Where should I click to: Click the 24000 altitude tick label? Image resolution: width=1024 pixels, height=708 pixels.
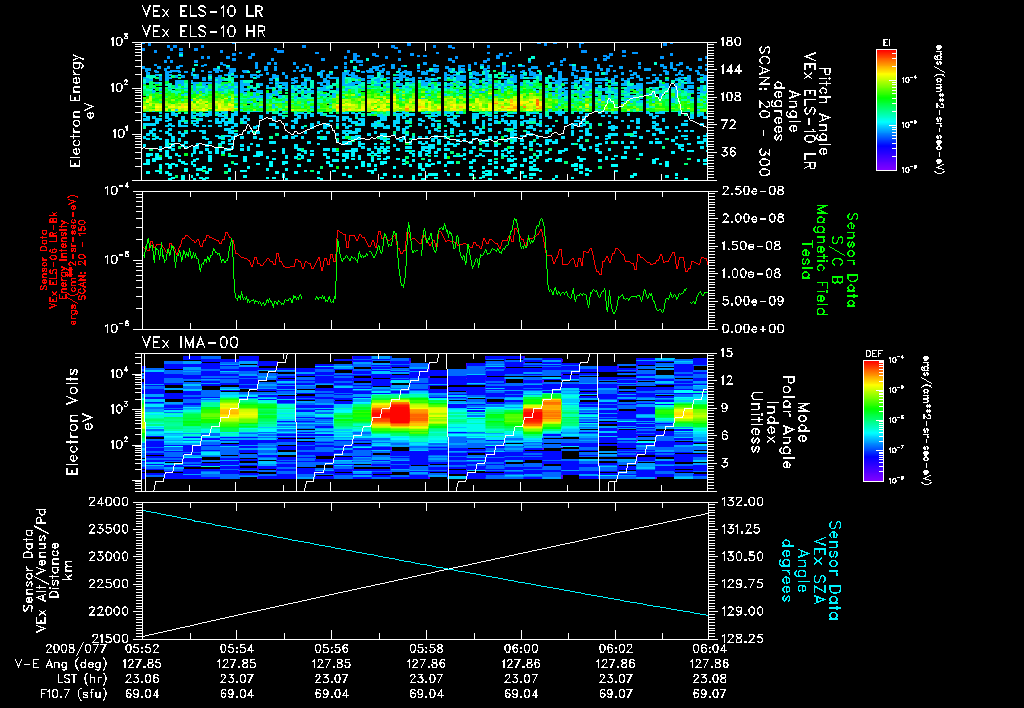pyautogui.click(x=107, y=502)
